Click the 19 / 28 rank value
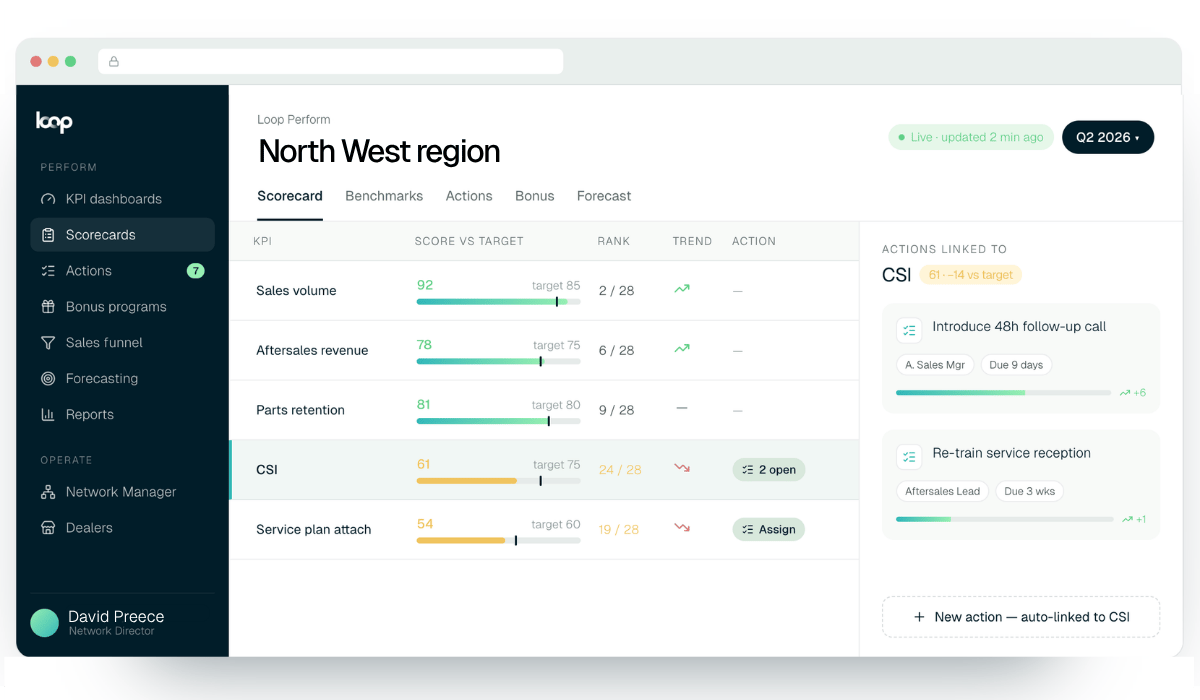Image resolution: width=1200 pixels, height=700 pixels. (x=619, y=530)
